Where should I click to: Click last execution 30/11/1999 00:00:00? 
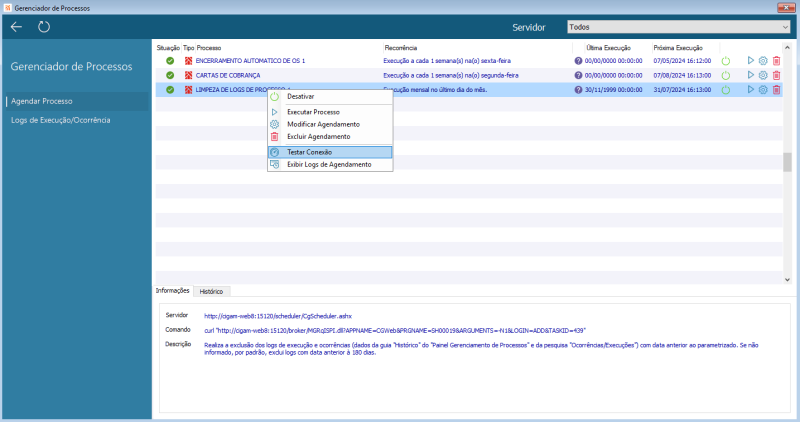613,90
